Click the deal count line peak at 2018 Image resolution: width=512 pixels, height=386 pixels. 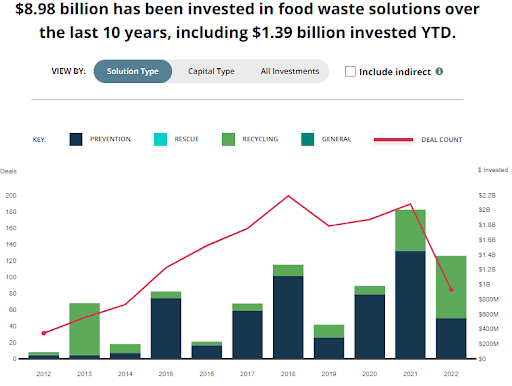[x=288, y=196]
